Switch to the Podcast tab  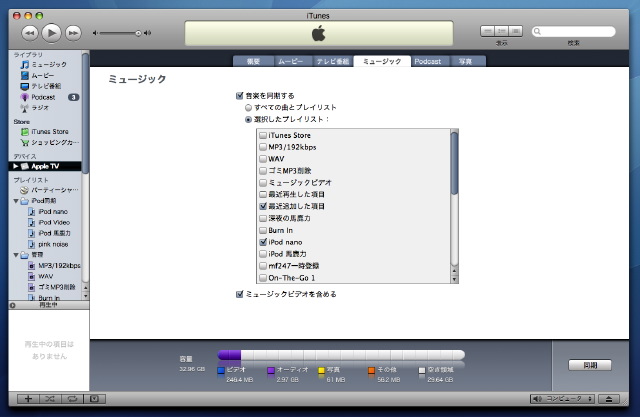pos(430,61)
